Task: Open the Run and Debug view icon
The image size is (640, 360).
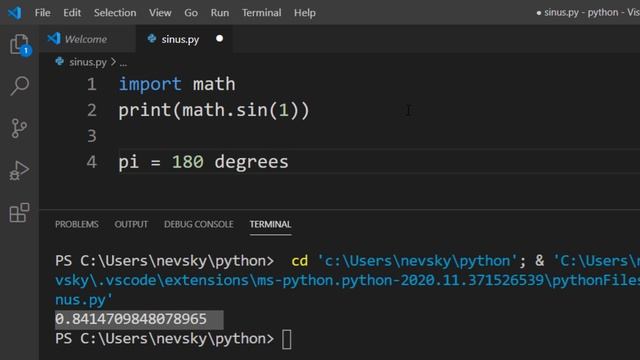Action: pyautogui.click(x=19, y=170)
